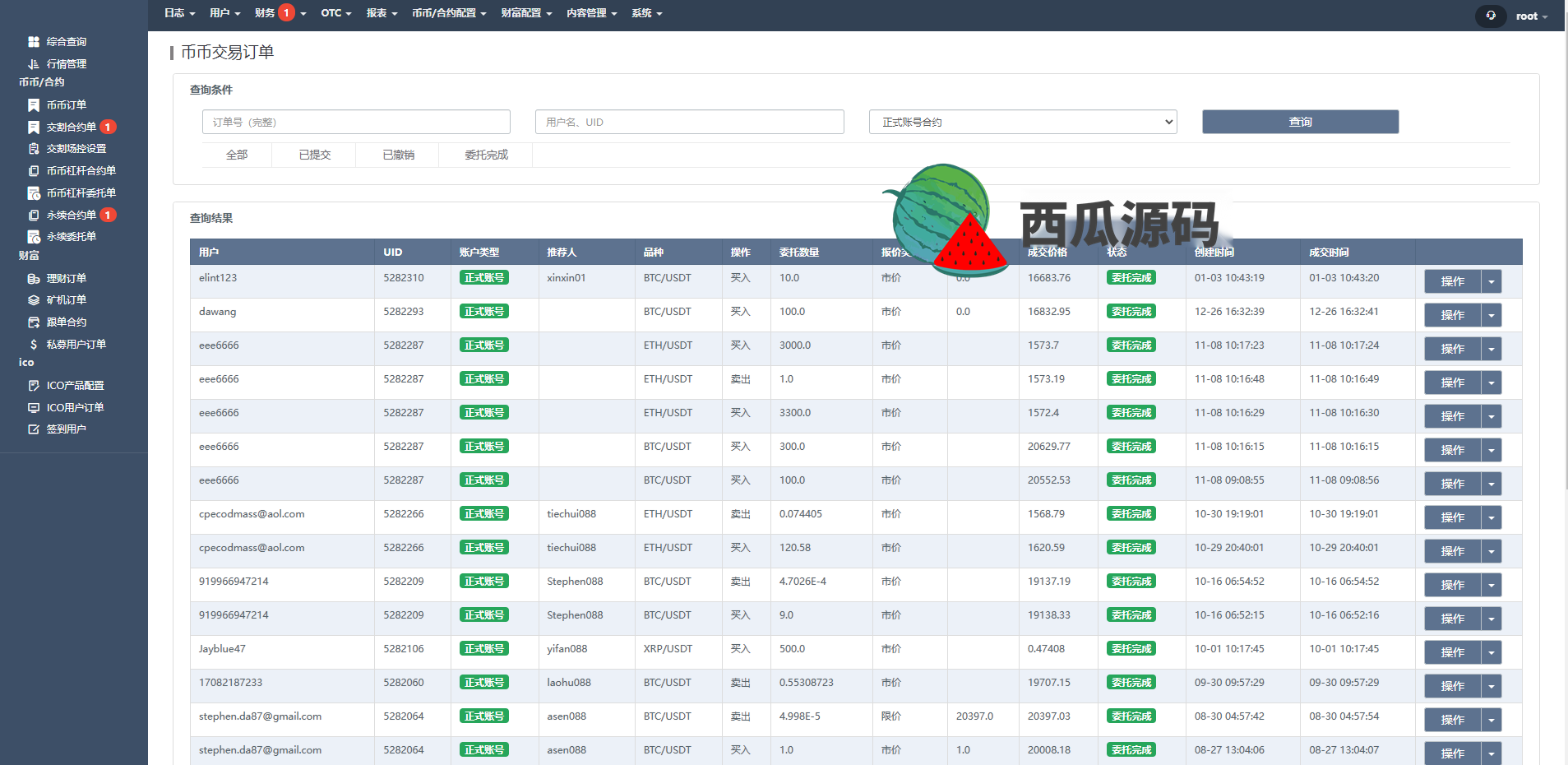The width and height of the screenshot is (1568, 765).
Task: Click the red badge beside 交割合约单
Action: point(108,127)
